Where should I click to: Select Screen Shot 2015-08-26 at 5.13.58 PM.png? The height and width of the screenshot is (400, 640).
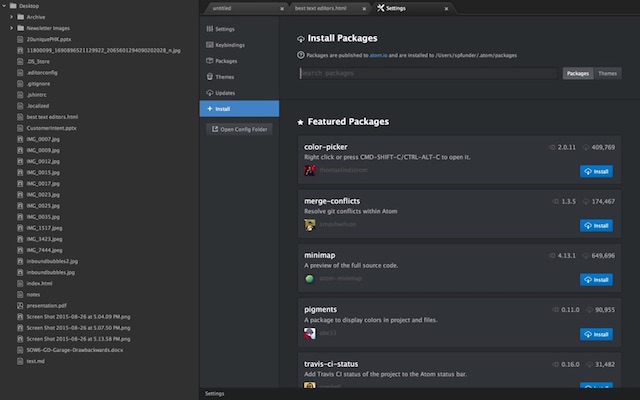78,338
